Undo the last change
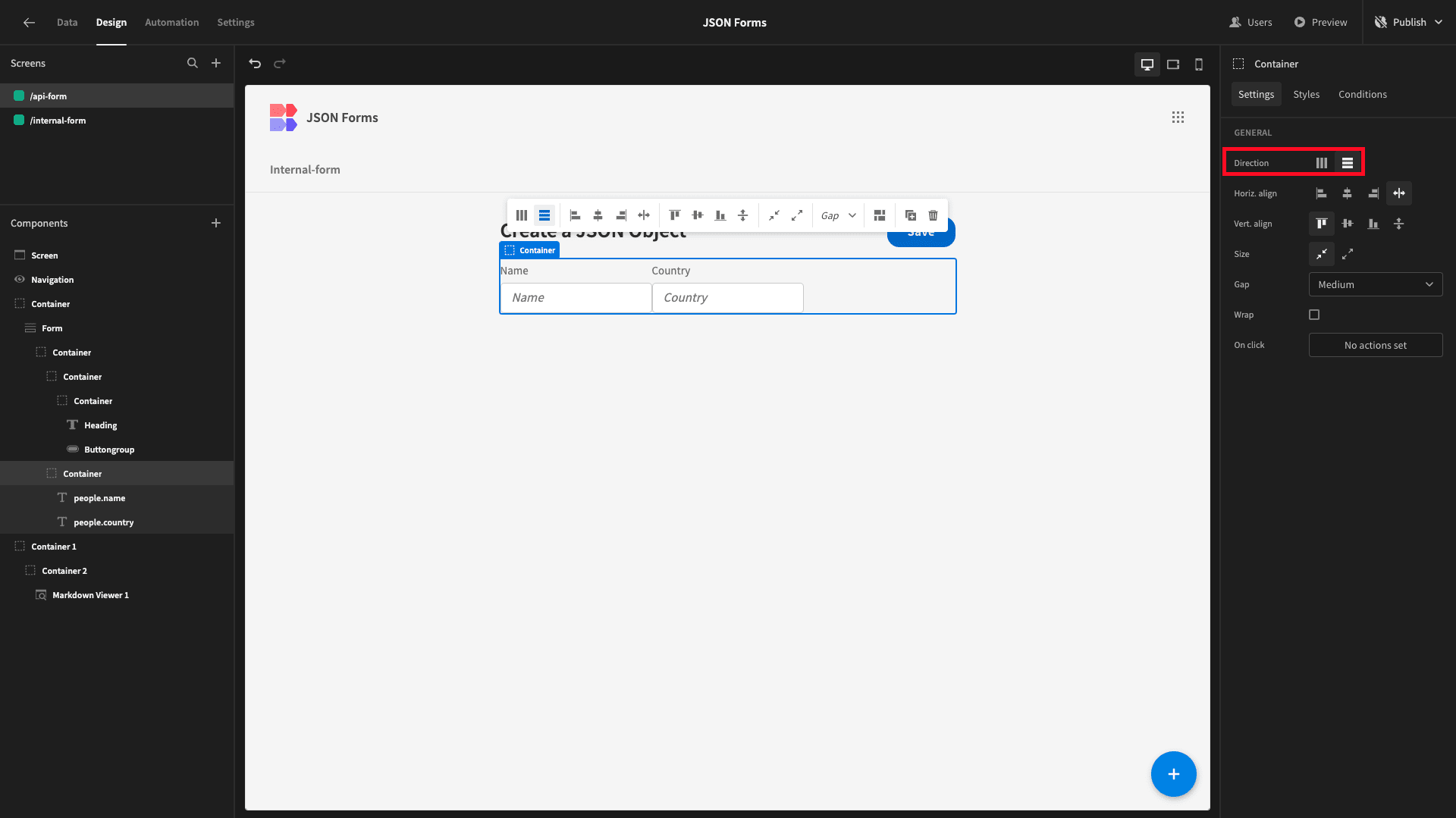The height and width of the screenshot is (818, 1456). 255,64
